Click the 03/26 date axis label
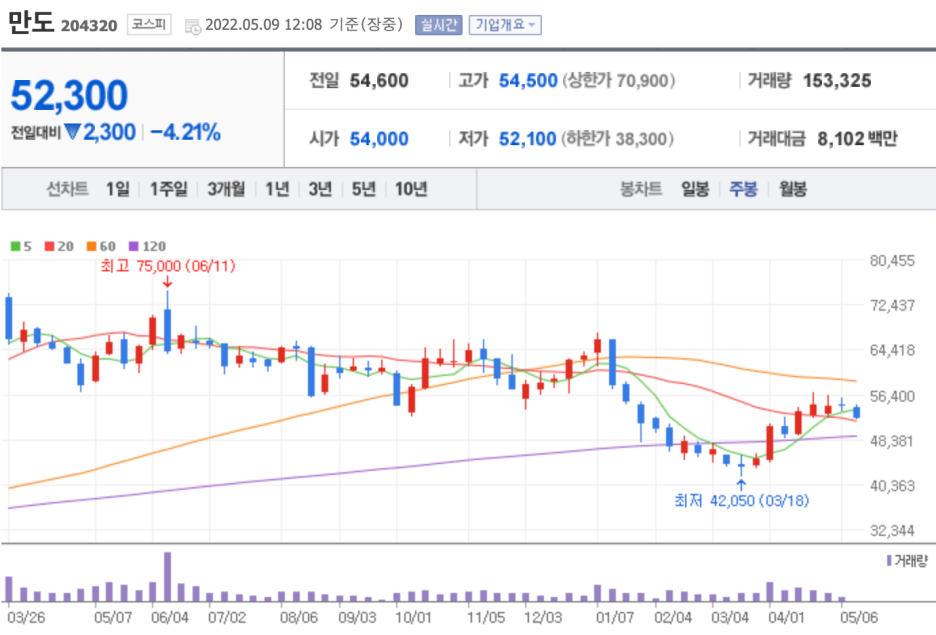The image size is (936, 635). pyautogui.click(x=26, y=617)
